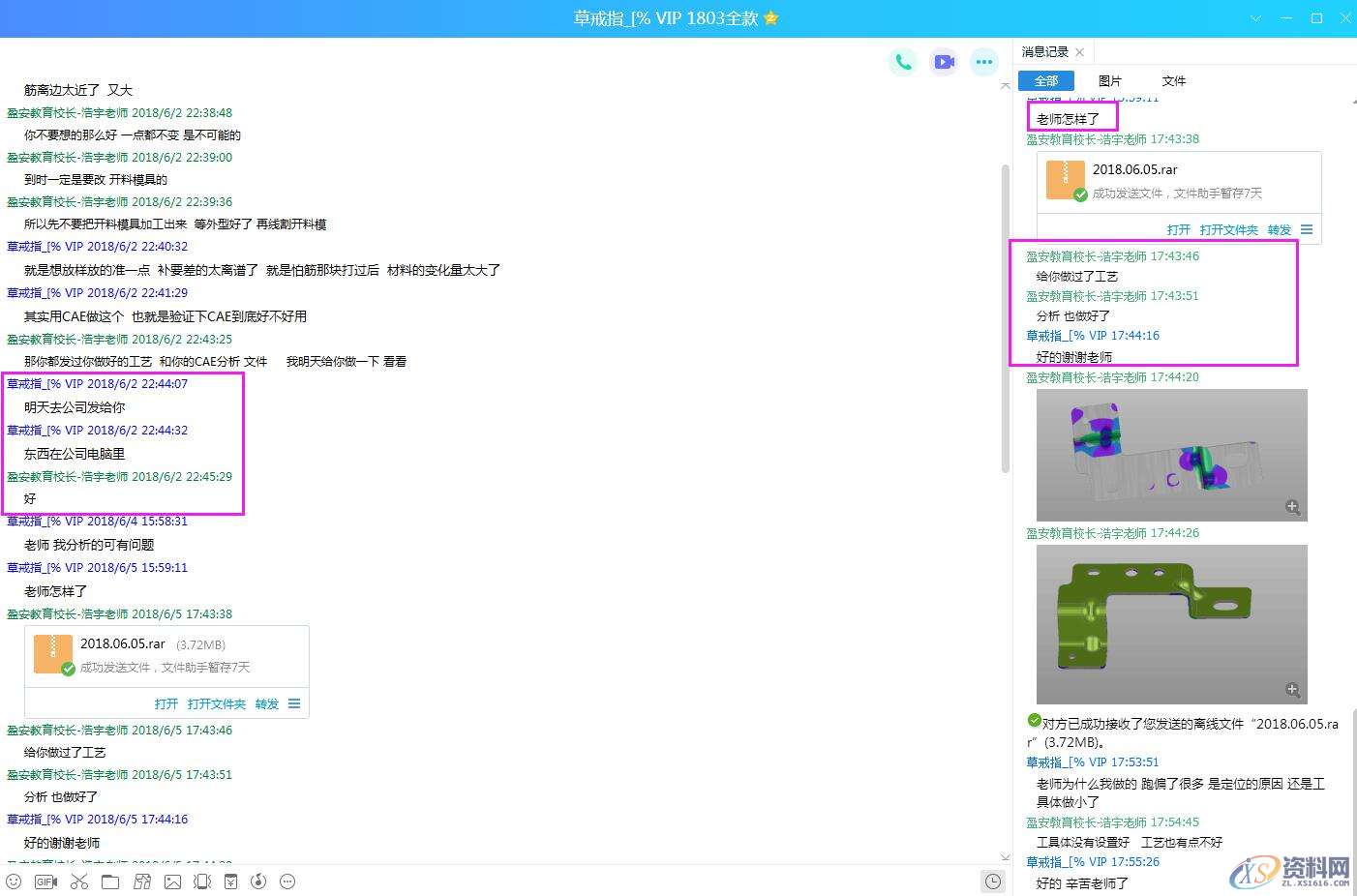Start a voice call
Screen dimensions: 1357x896
click(x=902, y=61)
